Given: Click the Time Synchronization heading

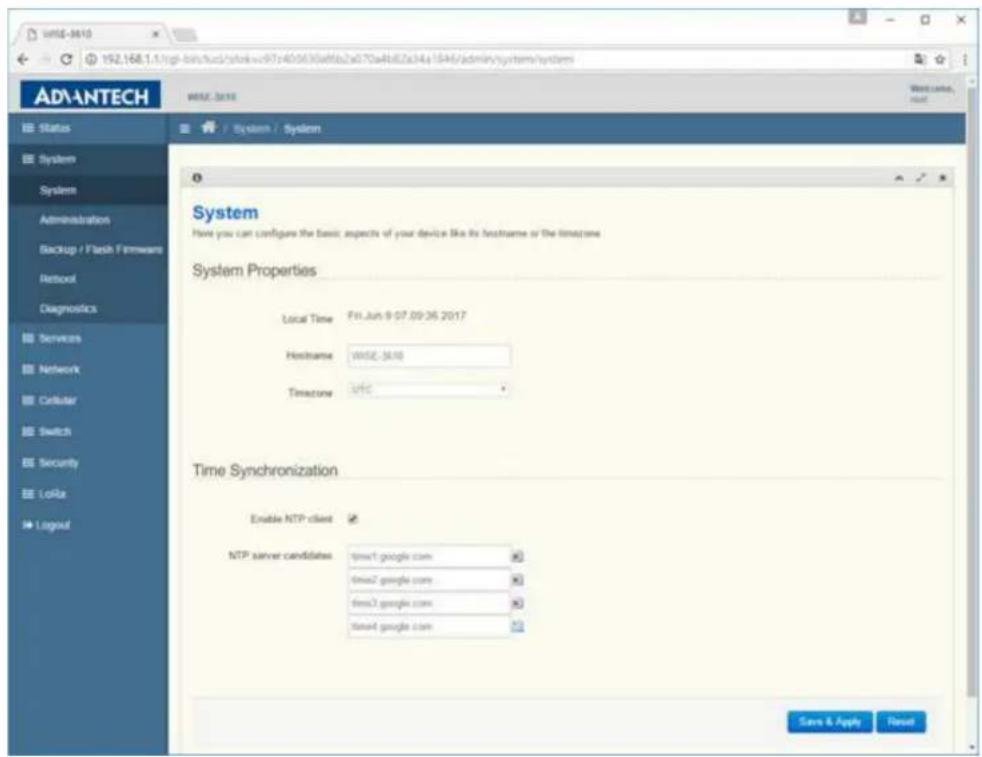Looking at the screenshot, I should (x=265, y=470).
